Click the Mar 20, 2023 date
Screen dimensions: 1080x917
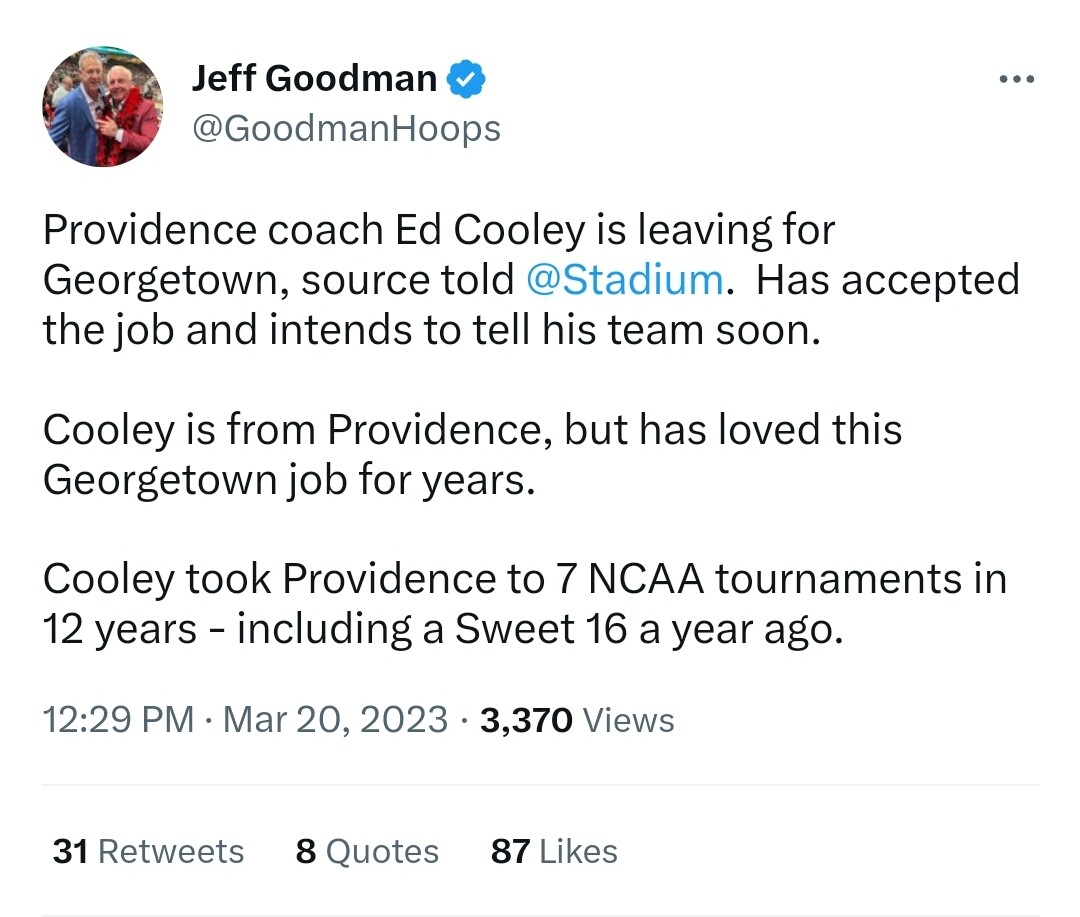[x=335, y=720]
